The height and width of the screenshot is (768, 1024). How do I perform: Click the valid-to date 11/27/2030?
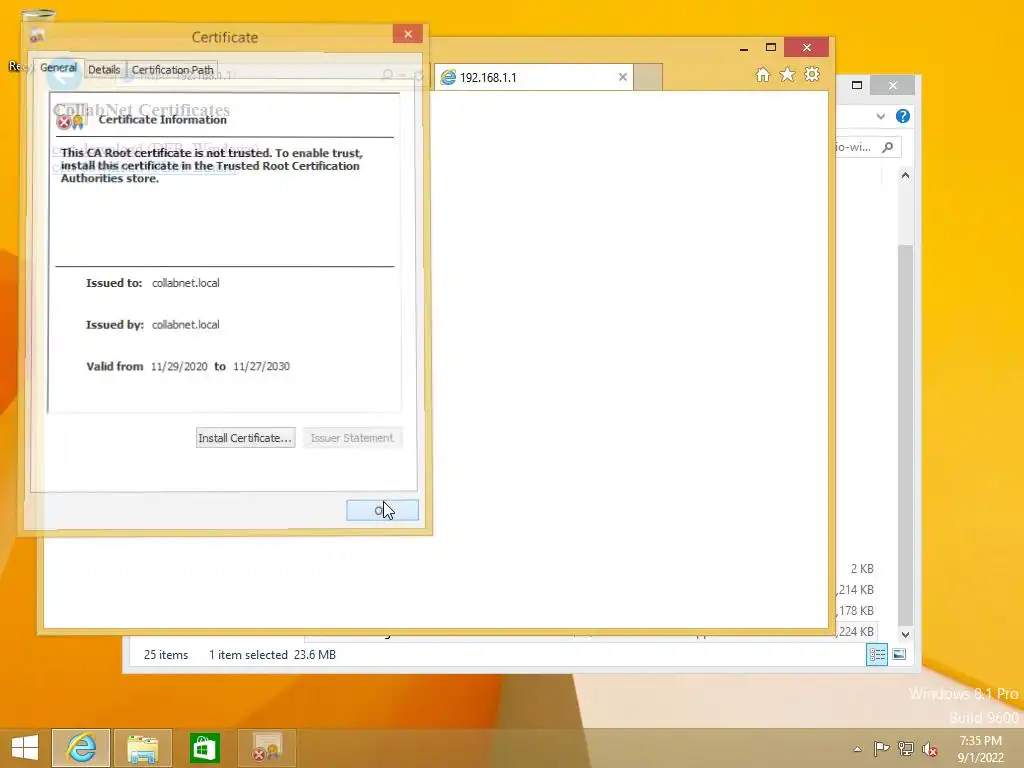coord(261,366)
